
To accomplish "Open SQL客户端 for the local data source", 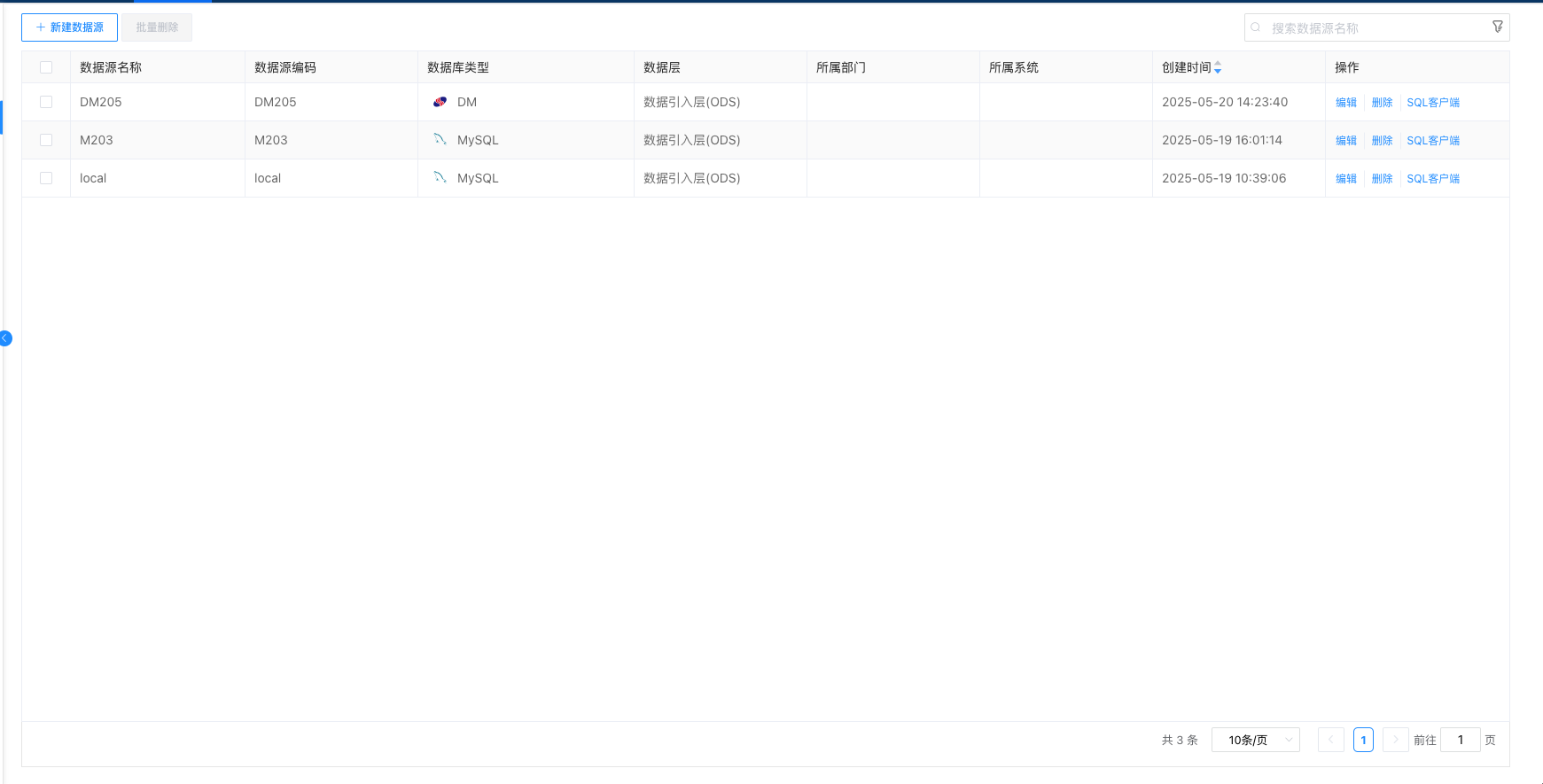I will point(1433,179).
